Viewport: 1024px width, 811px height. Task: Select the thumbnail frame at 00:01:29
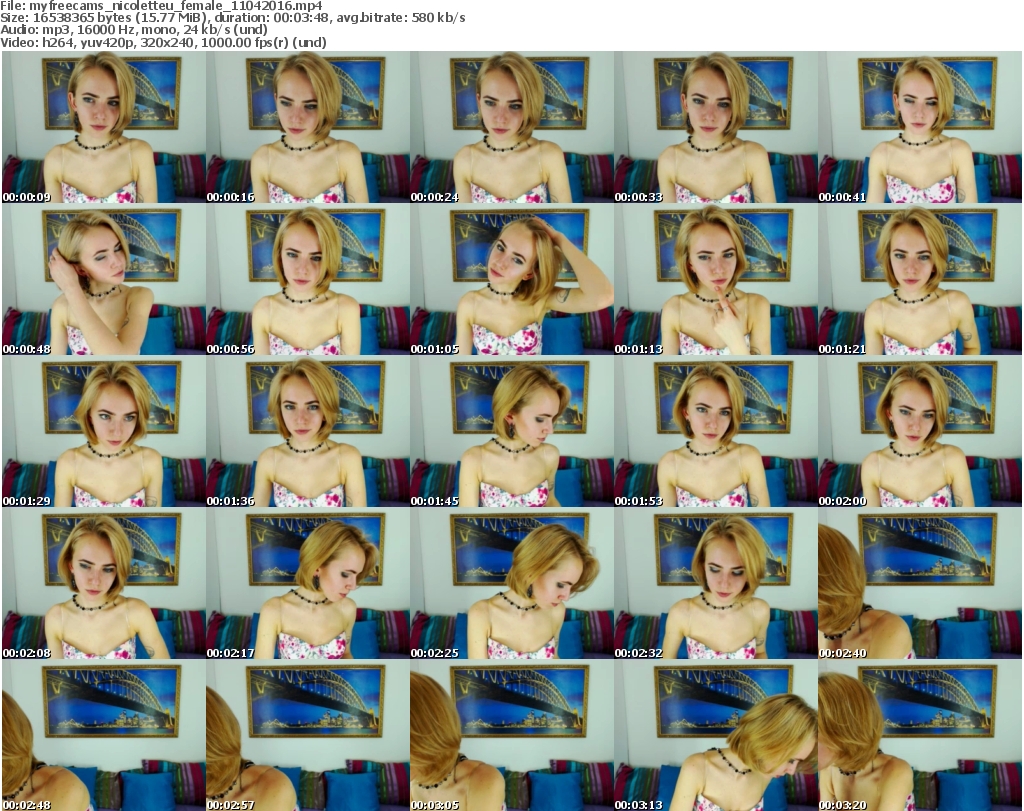click(x=104, y=431)
